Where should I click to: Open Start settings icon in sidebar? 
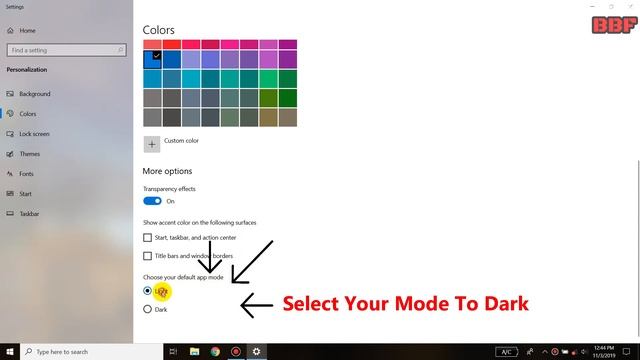tap(10, 193)
